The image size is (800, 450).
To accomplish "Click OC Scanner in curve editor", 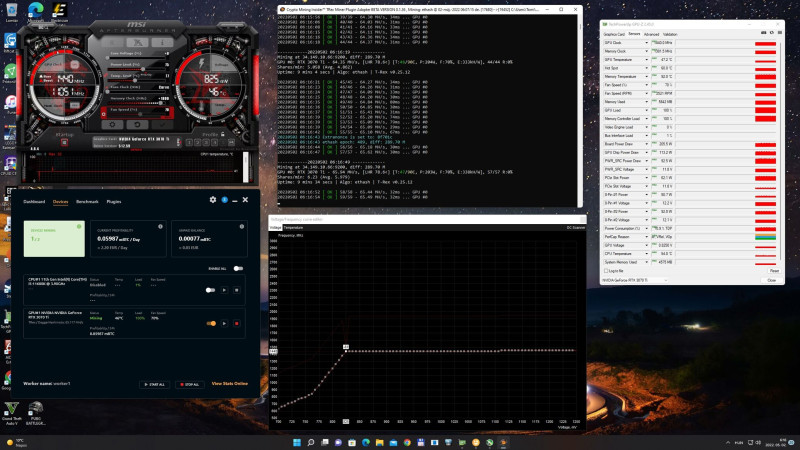I will pyautogui.click(x=576, y=228).
